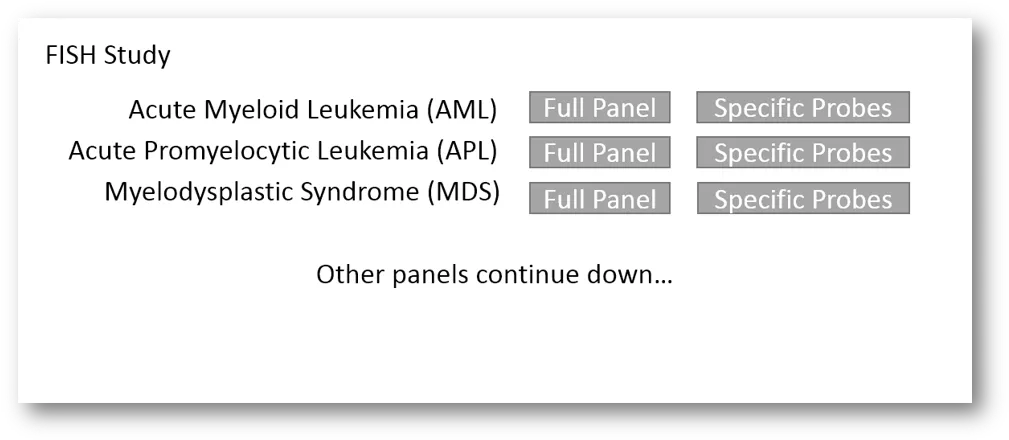The height and width of the screenshot is (440, 1009).
Task: Choose Specific Probes for Myelodysplastic Syndrome
Action: [x=803, y=198]
